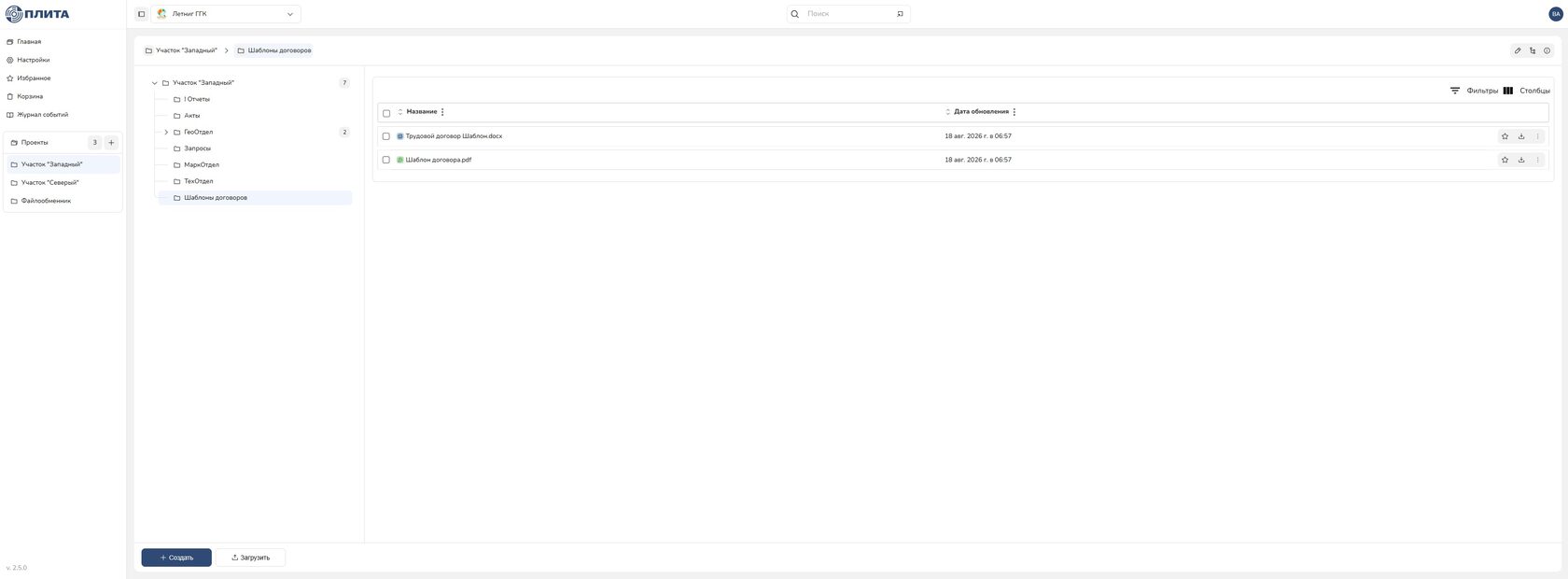Click the search bookmark icon

900,14
